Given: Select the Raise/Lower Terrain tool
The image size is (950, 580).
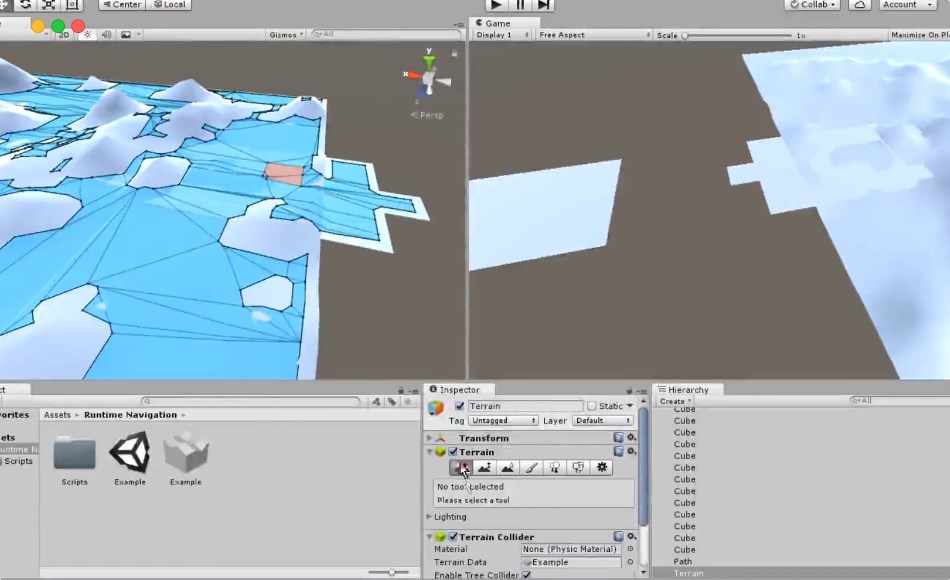Looking at the screenshot, I should 459,468.
